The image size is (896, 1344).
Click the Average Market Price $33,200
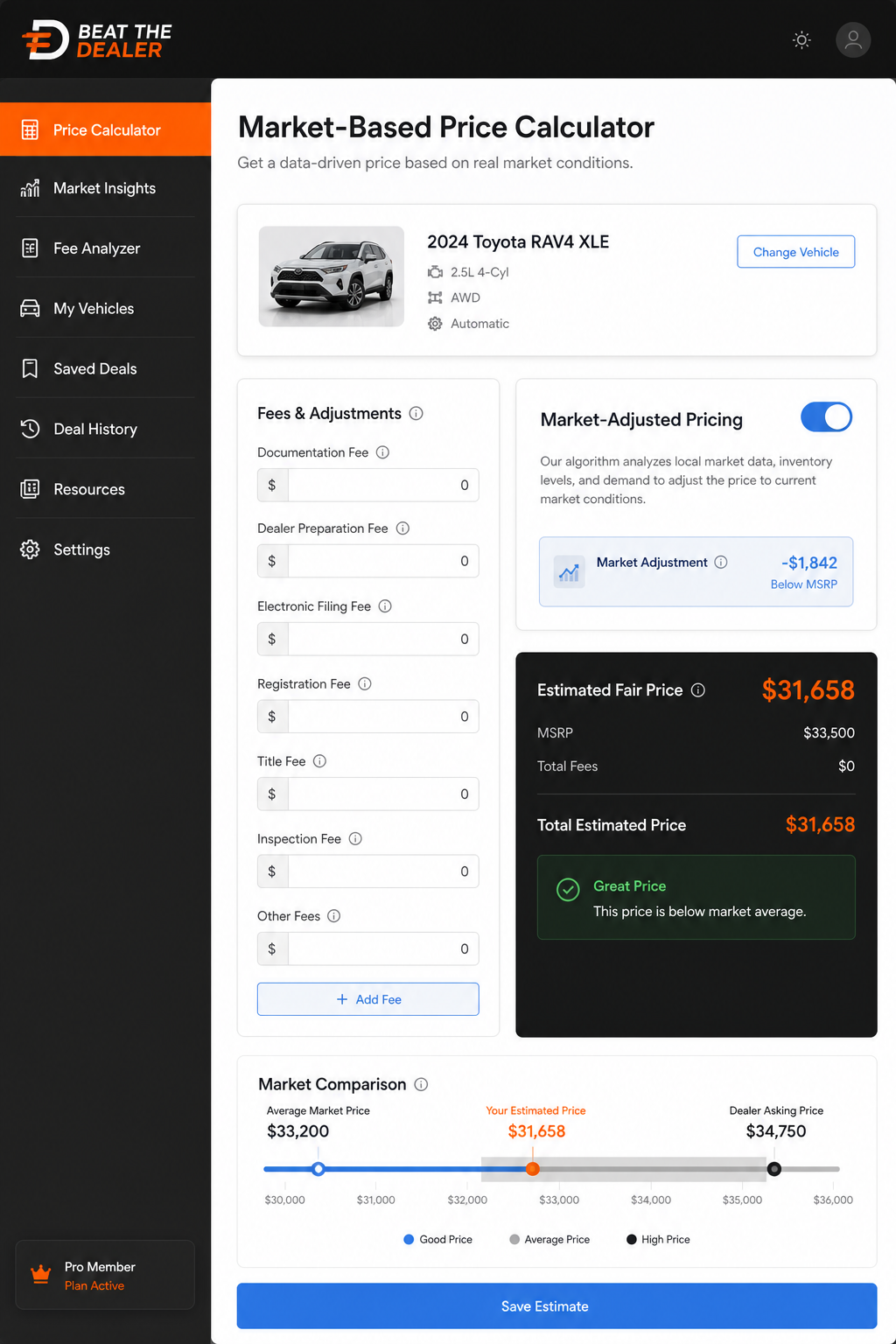coord(298,1131)
